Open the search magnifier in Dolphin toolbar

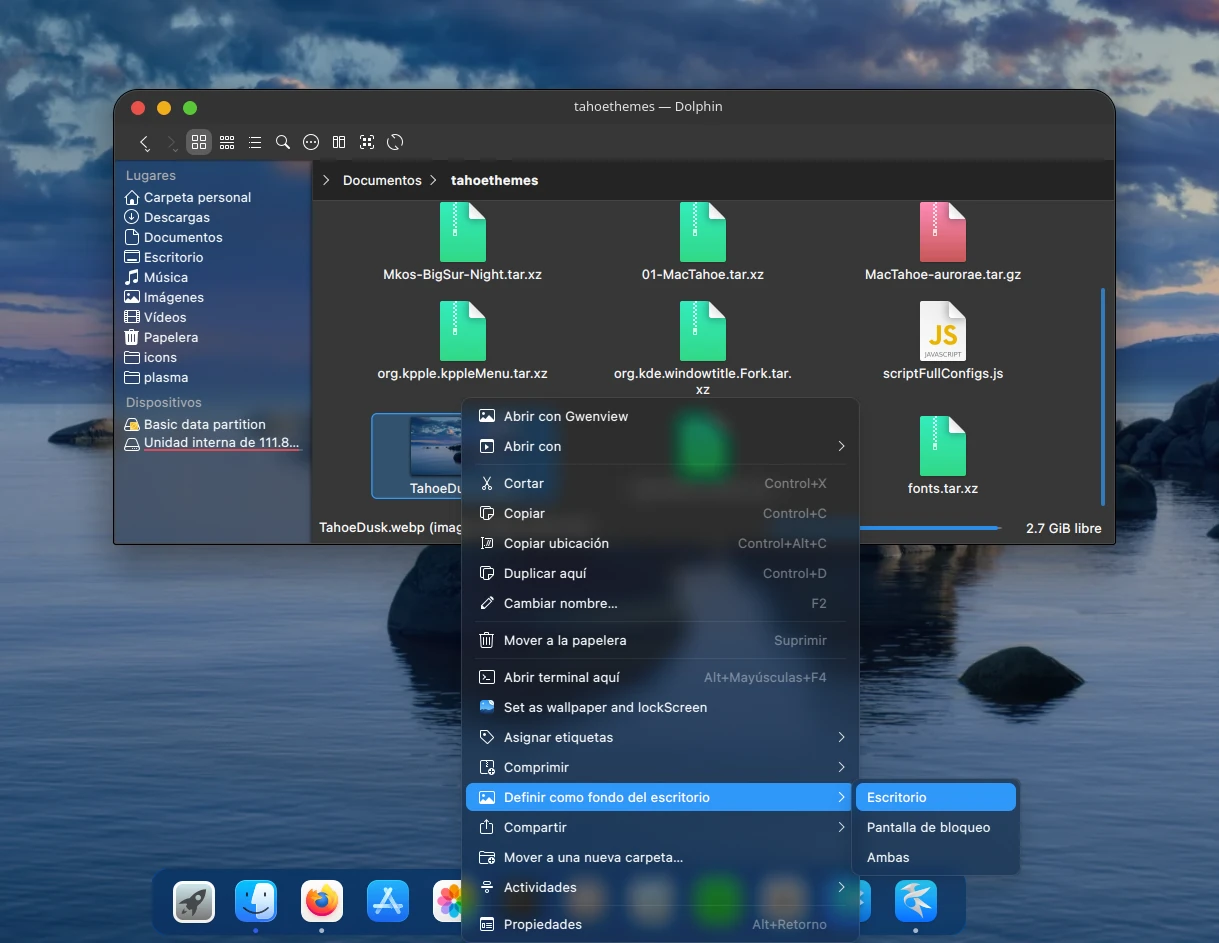pyautogui.click(x=283, y=142)
